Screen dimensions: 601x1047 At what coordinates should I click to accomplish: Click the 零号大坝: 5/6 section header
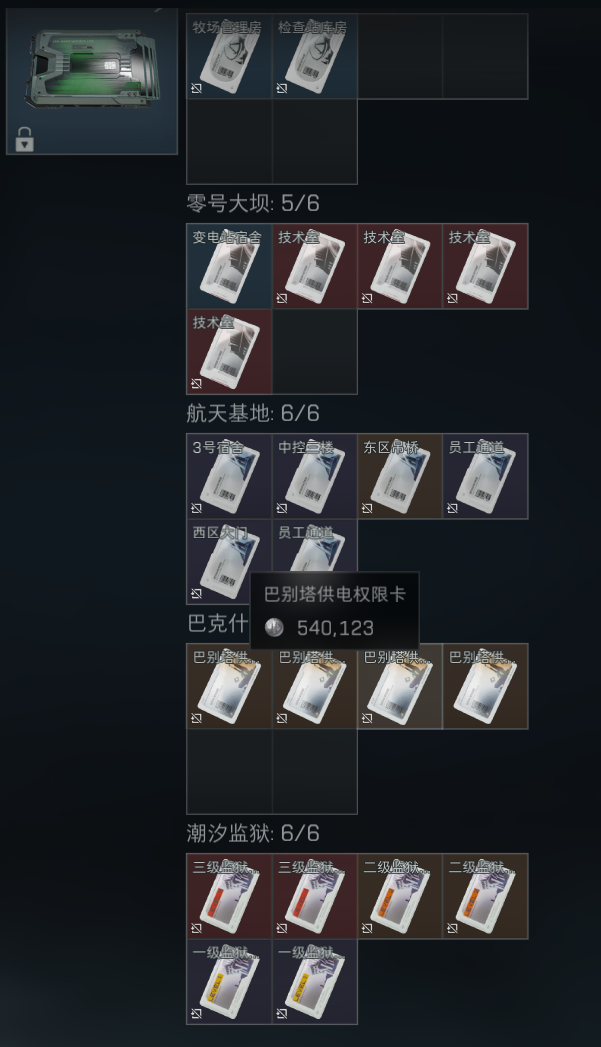[252, 203]
